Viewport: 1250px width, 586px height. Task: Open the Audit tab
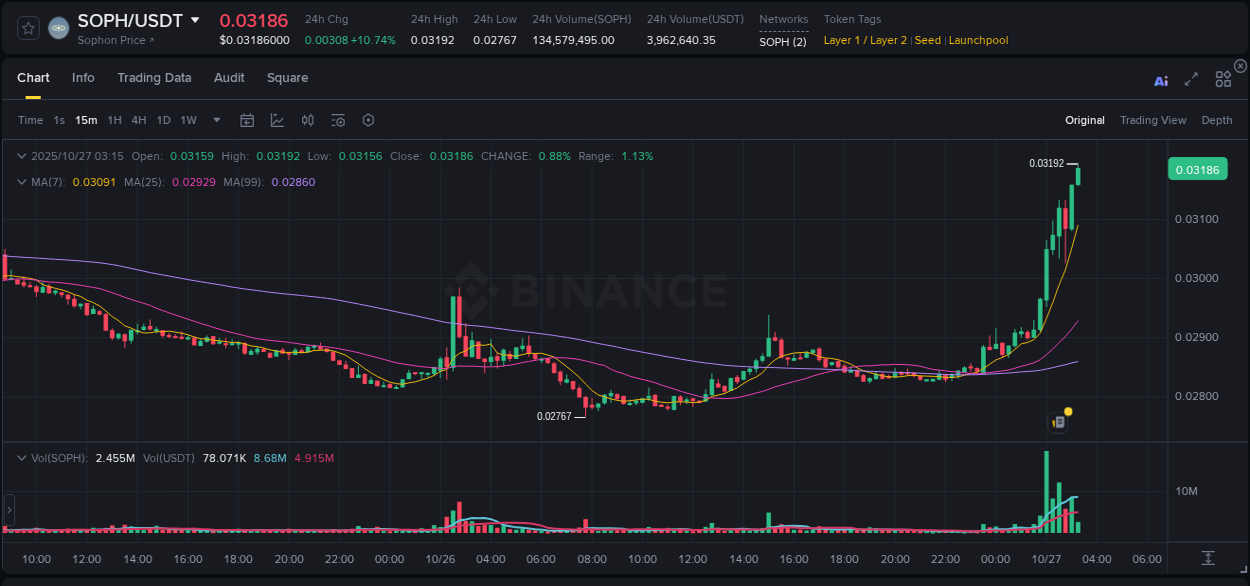pos(229,78)
